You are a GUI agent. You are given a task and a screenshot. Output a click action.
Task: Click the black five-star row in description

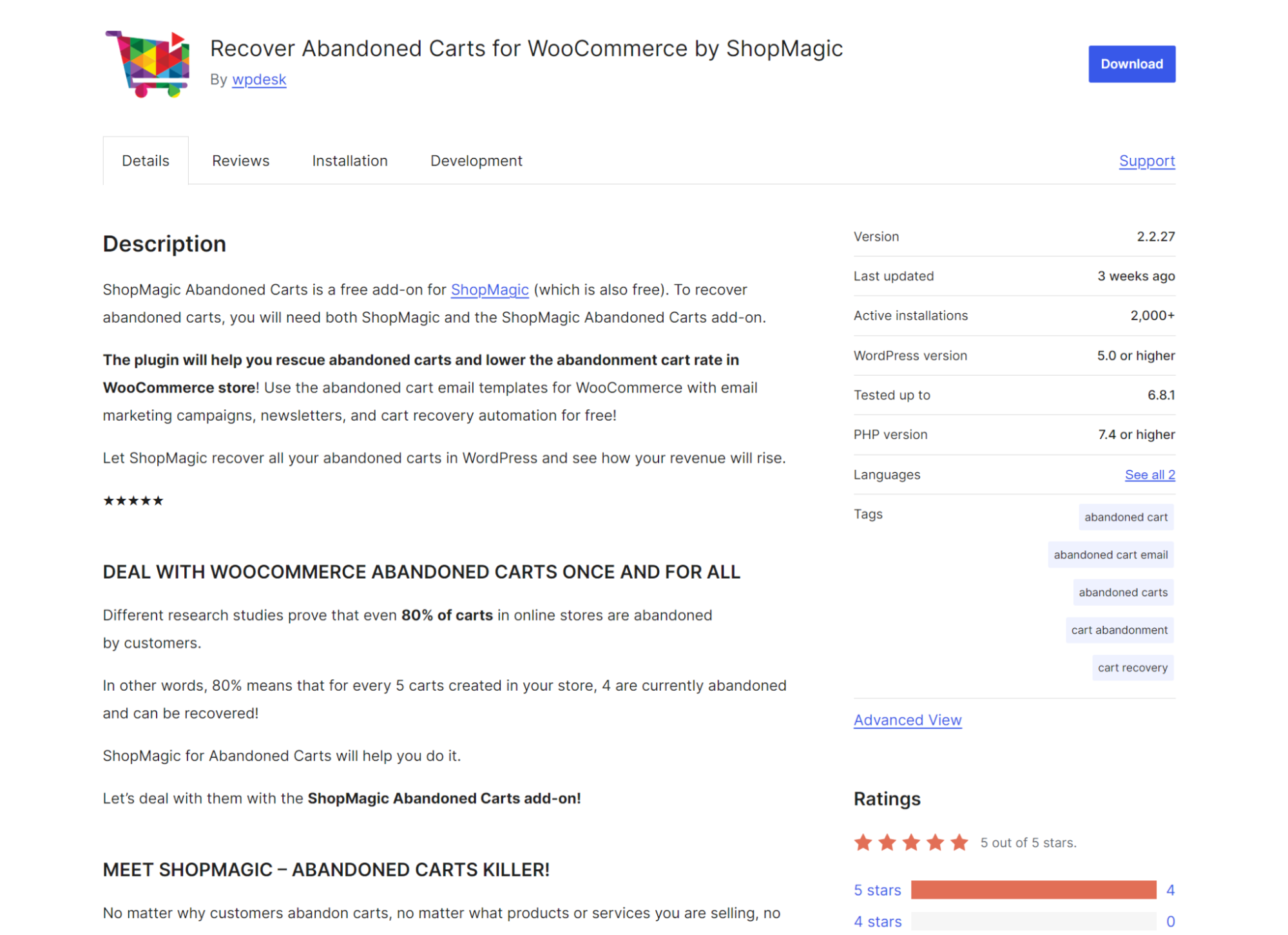[x=133, y=501]
